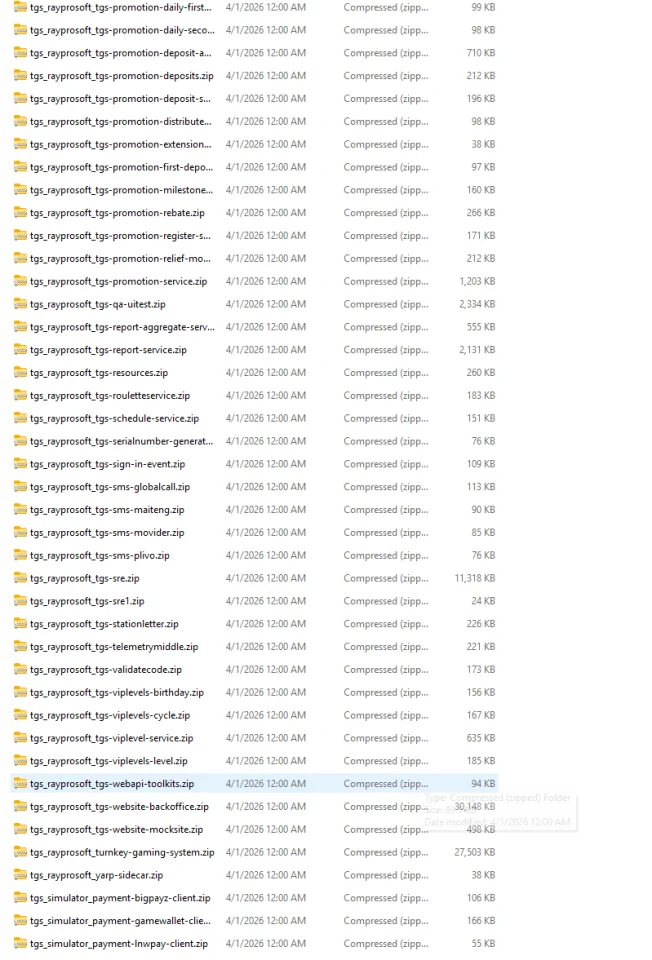Screen dimensions: 652x960
Task: Click the zip icon for tgs-viplevels-birthday.zip
Action: pyautogui.click(x=20, y=693)
